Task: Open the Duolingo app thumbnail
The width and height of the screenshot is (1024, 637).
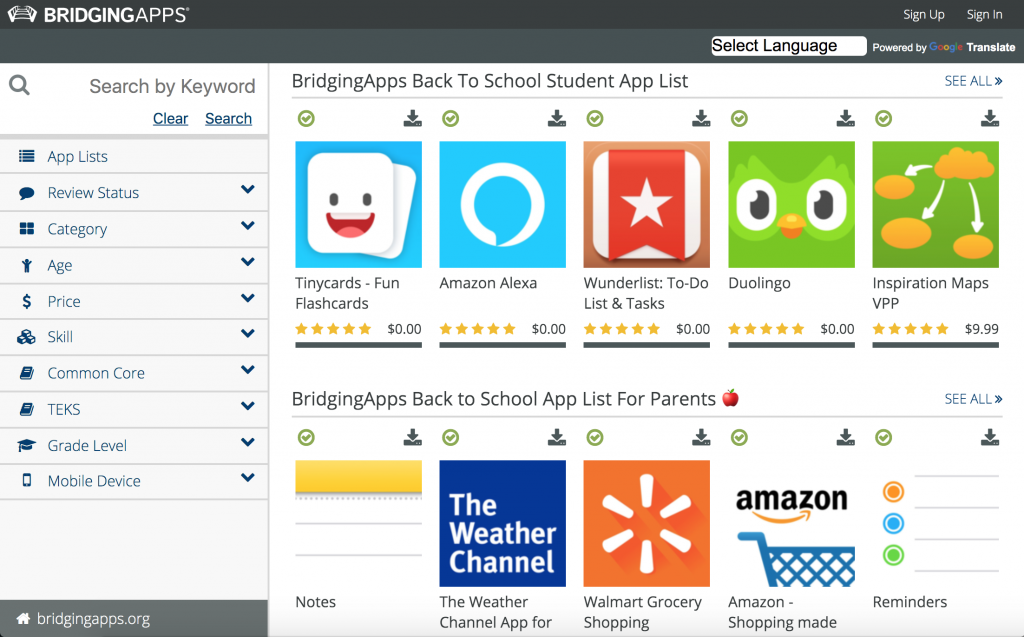Action: pos(792,204)
